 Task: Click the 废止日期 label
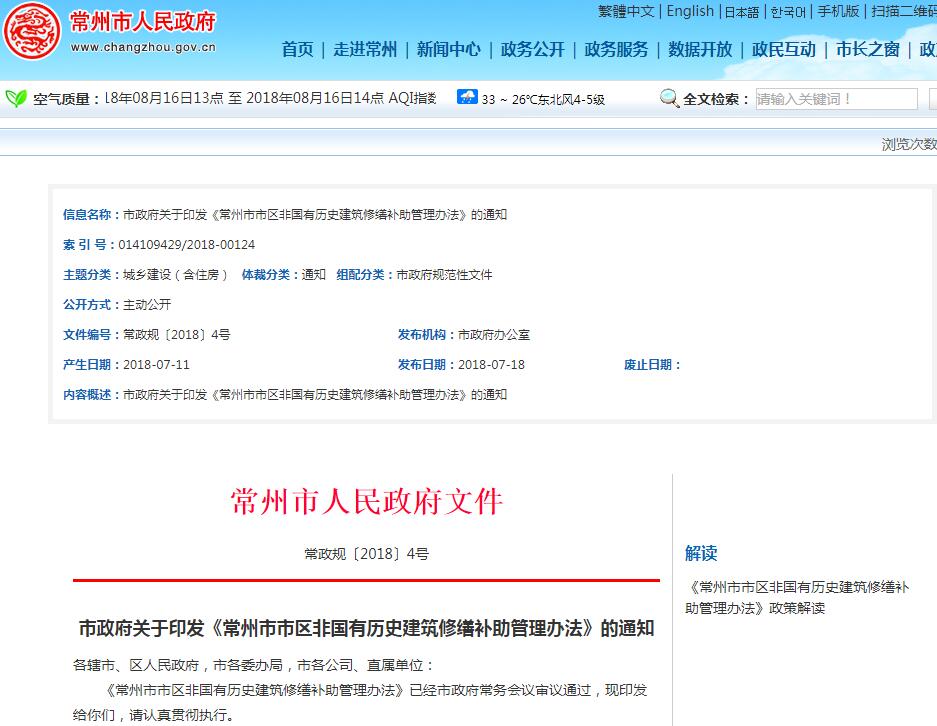coord(652,364)
